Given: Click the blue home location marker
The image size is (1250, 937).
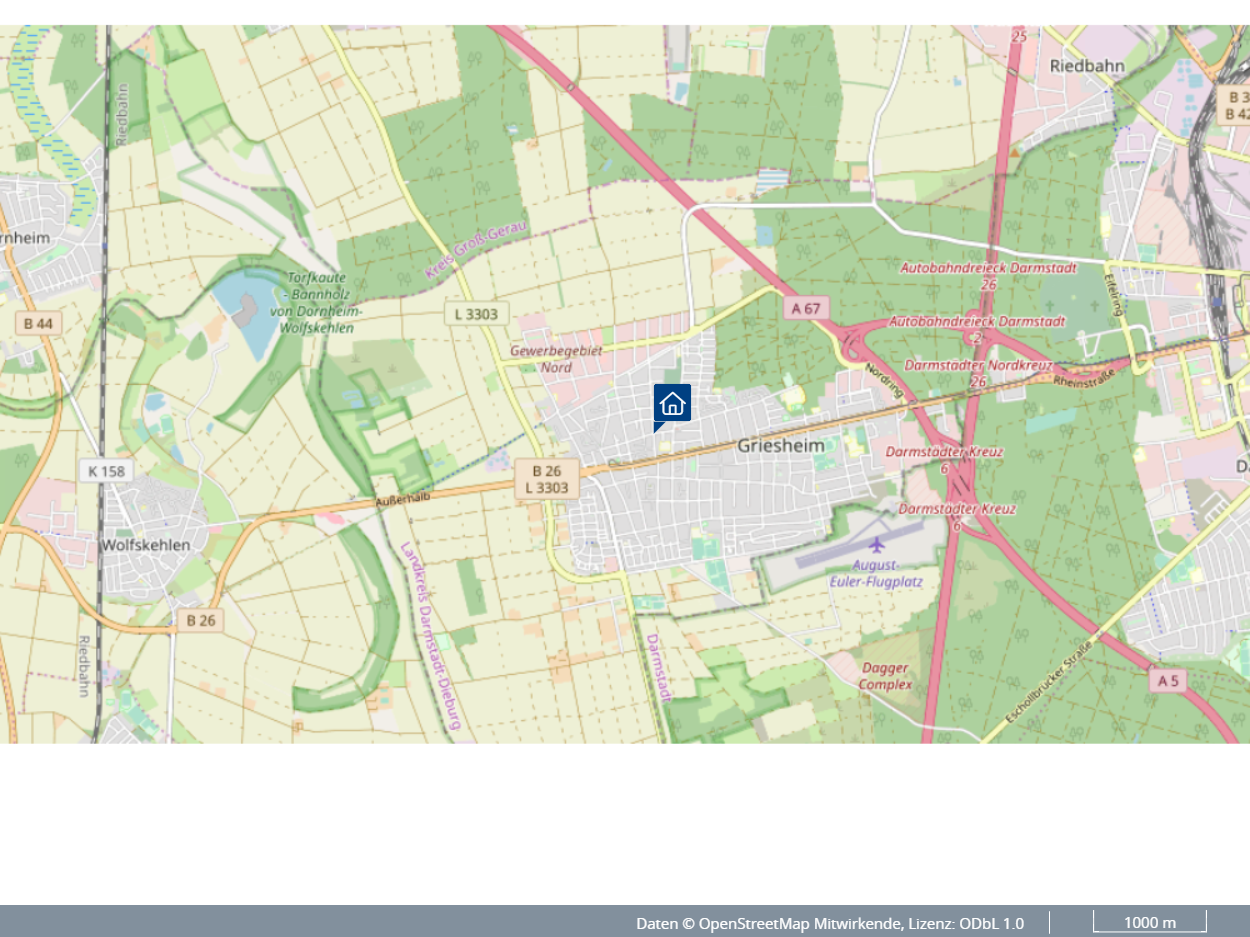Looking at the screenshot, I should click(x=672, y=404).
